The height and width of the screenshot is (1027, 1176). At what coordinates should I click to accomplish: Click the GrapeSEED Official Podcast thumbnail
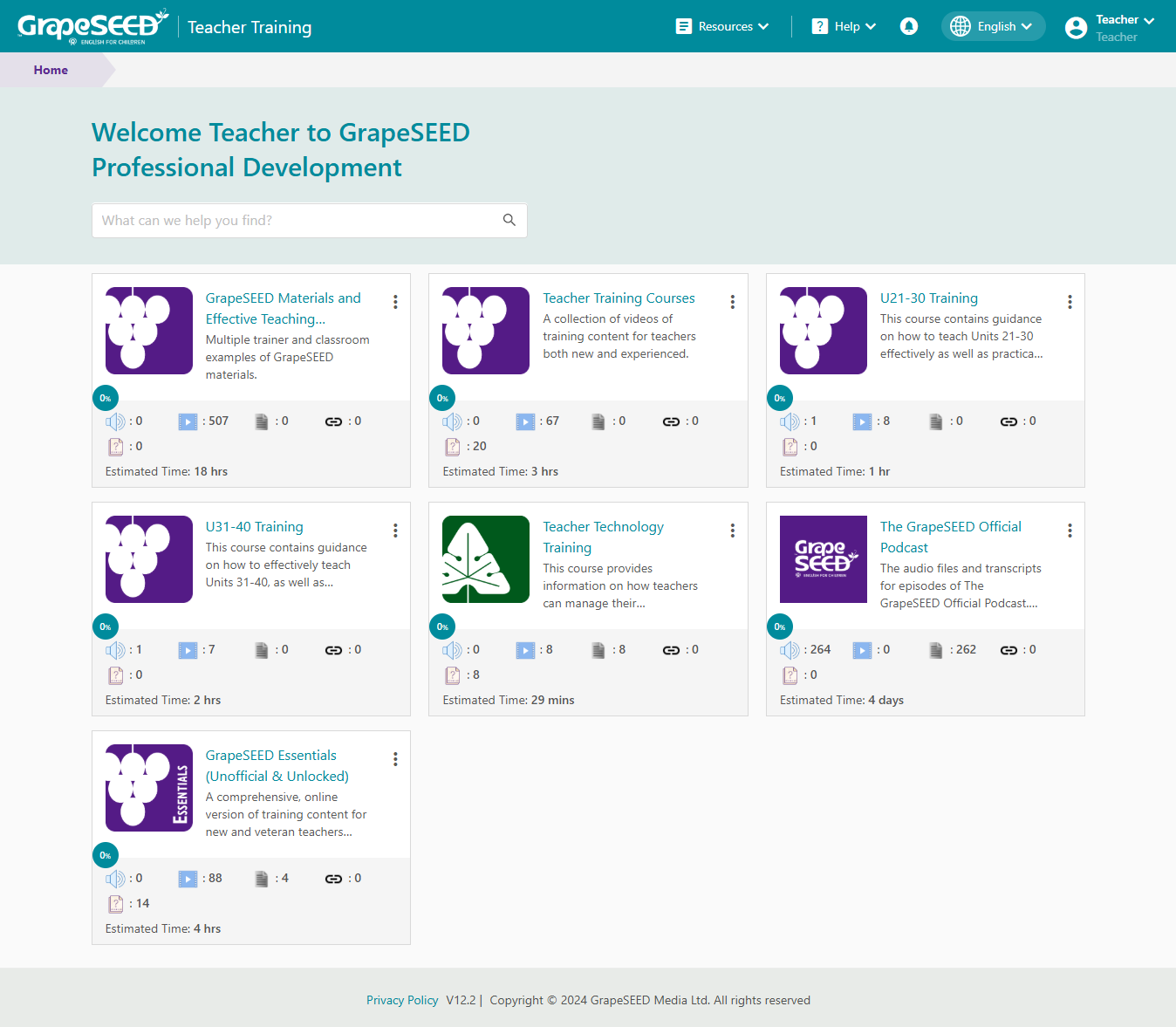[x=824, y=559]
